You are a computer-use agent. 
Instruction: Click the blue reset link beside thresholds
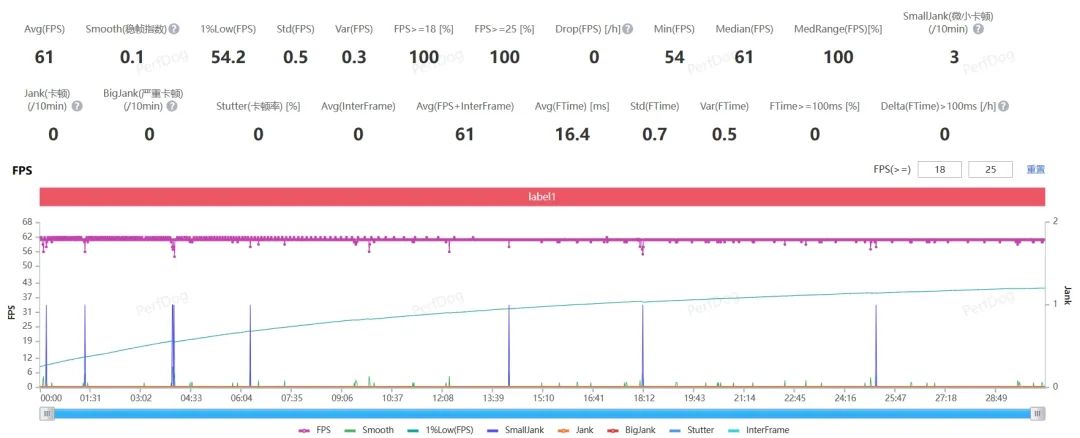pos(1035,169)
